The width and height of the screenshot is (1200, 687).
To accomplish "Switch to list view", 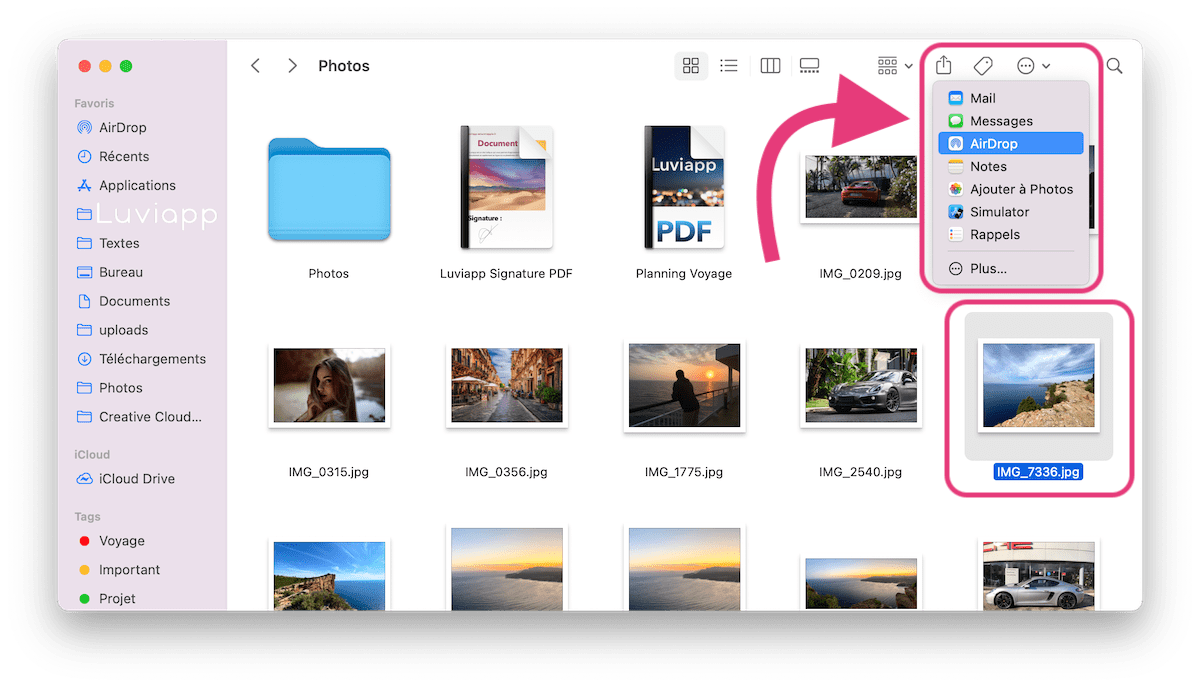I will [x=729, y=66].
